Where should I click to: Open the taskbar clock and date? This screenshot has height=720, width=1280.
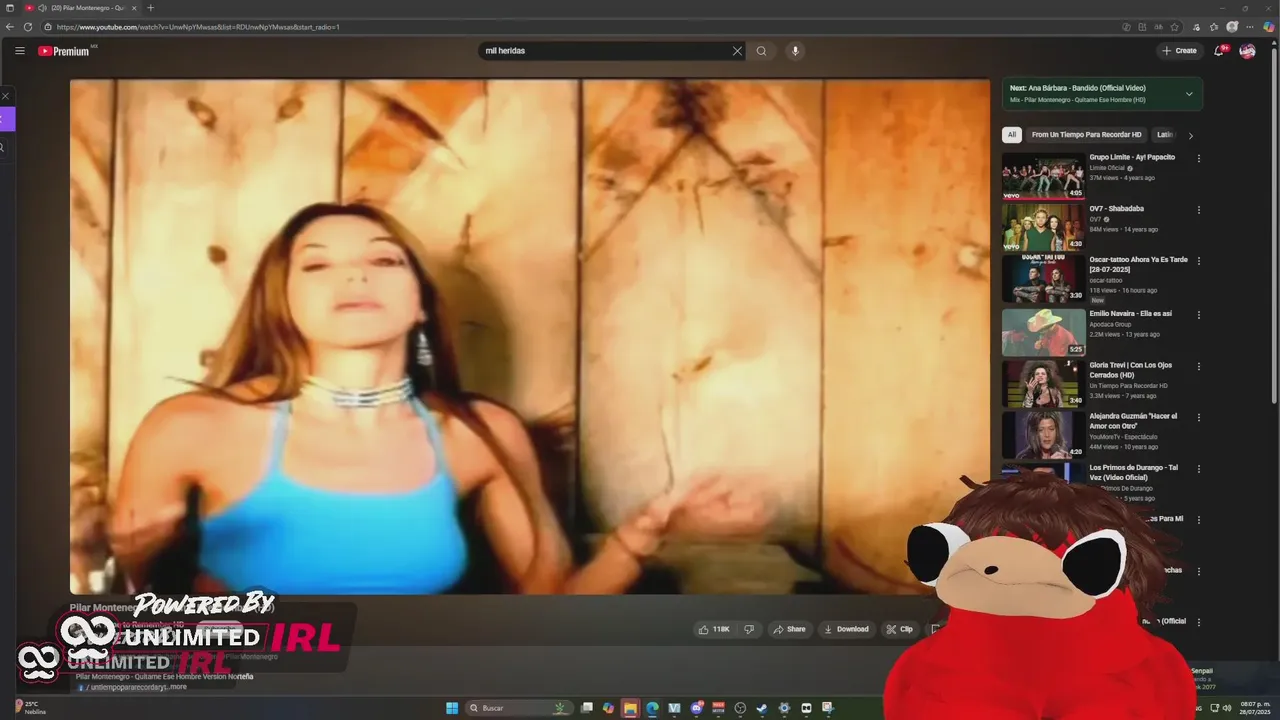(x=1255, y=708)
